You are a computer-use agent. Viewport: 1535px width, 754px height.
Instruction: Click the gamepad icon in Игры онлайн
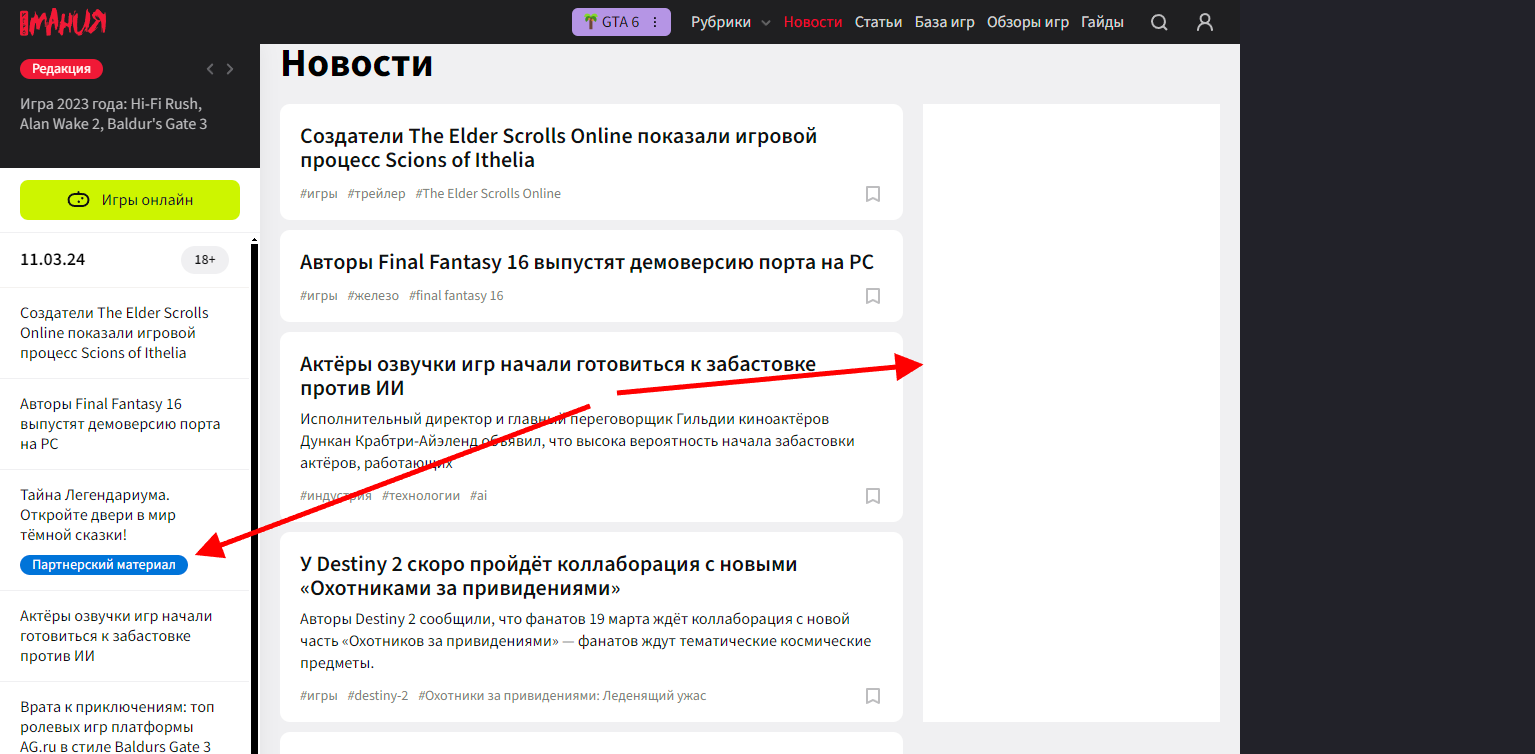pyautogui.click(x=79, y=200)
